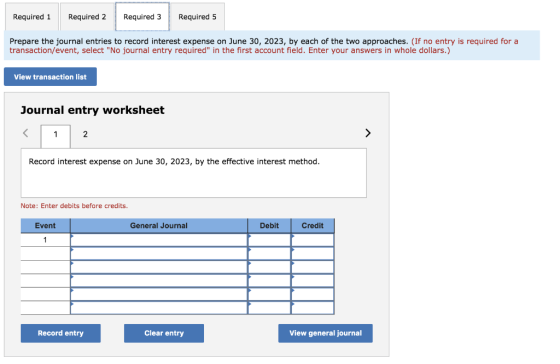This screenshot has width=560, height=364.
Task: Select the Required 3 tab
Action: [x=142, y=17]
